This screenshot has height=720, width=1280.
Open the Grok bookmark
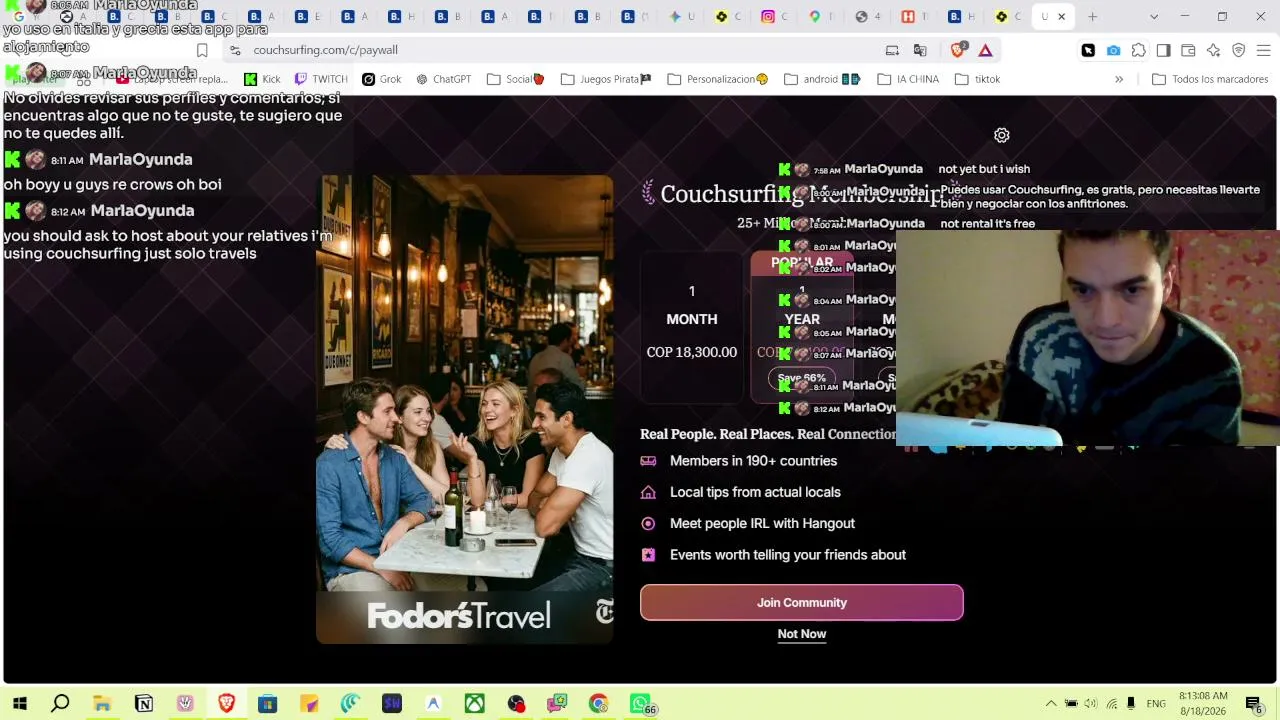pos(382,79)
